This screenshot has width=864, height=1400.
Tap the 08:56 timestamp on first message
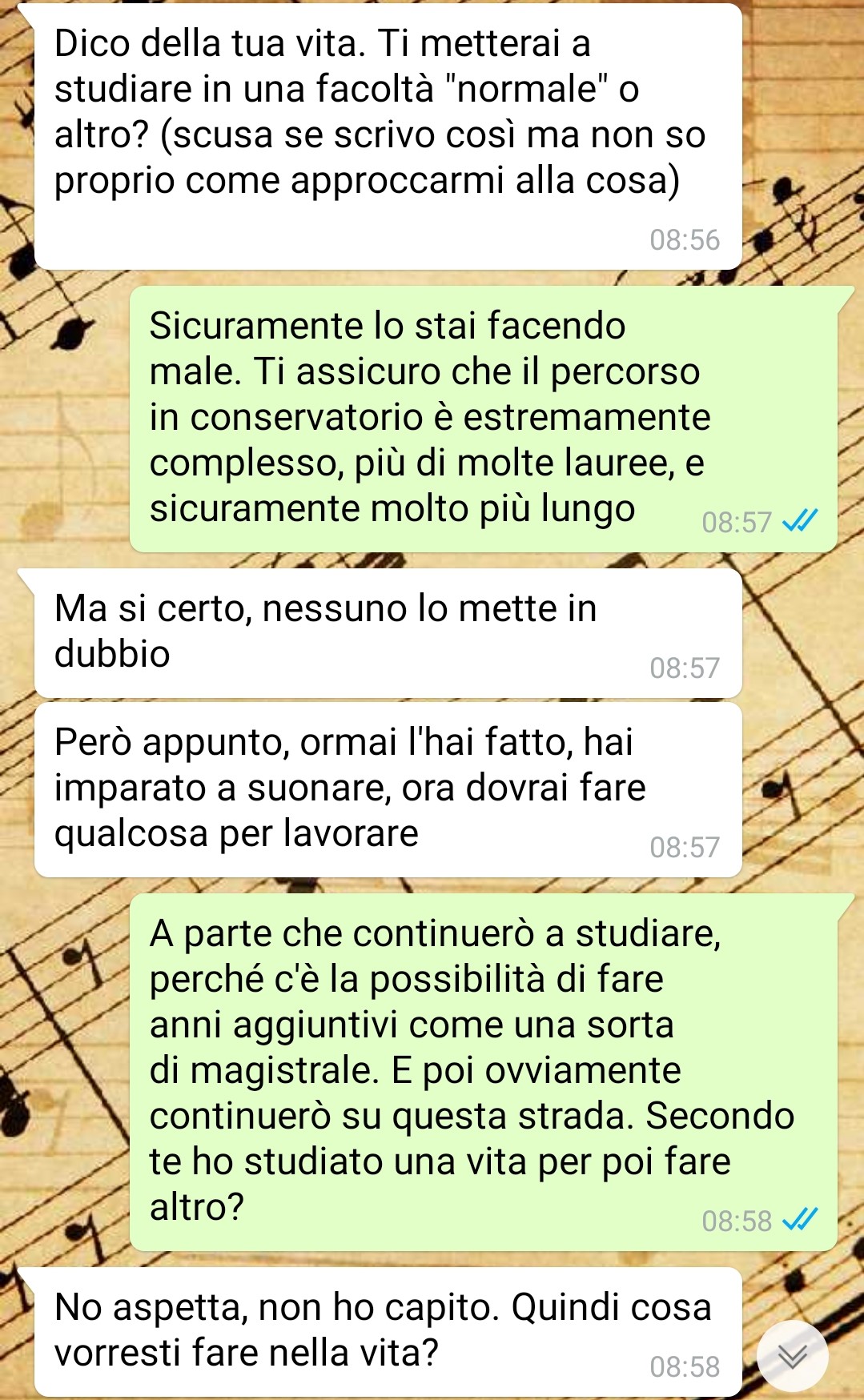685,240
